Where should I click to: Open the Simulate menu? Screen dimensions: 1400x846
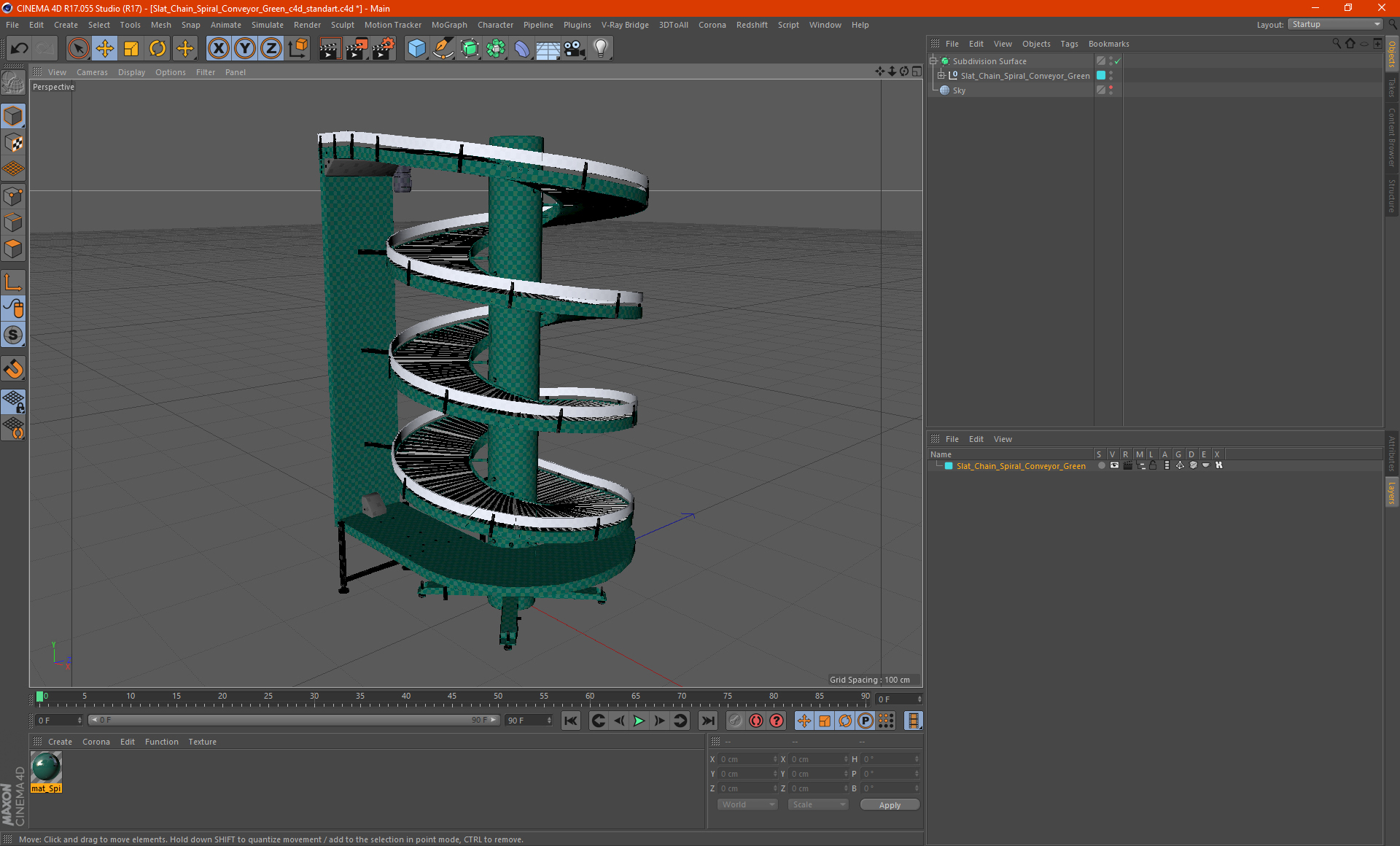tap(268, 25)
